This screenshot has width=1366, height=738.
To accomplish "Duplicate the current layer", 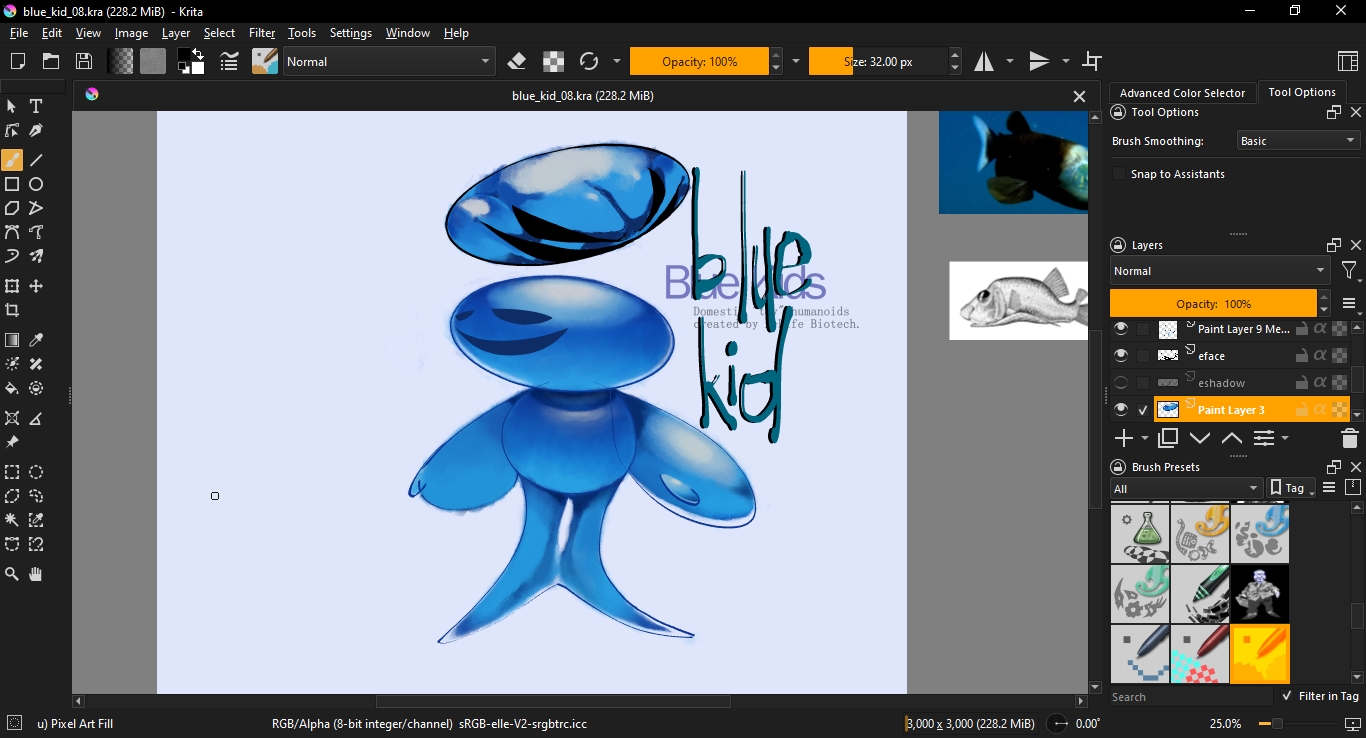I will (x=1168, y=438).
